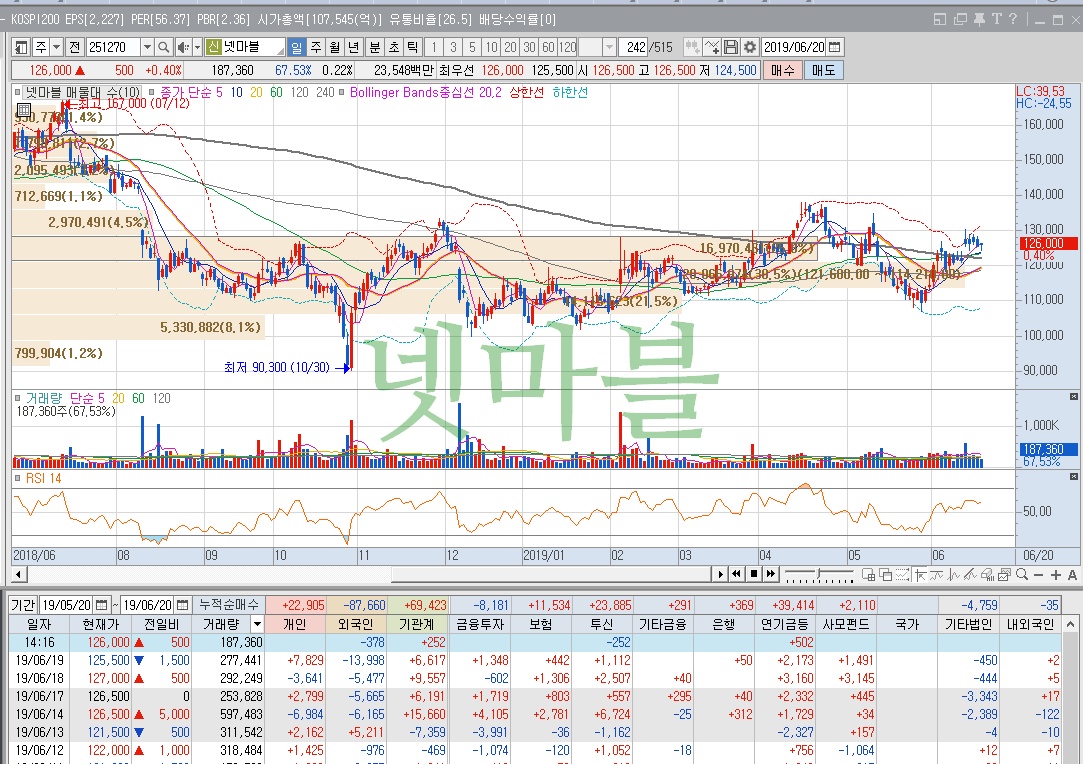
Task: Switch chart to minute 분 period
Action: coord(374,47)
